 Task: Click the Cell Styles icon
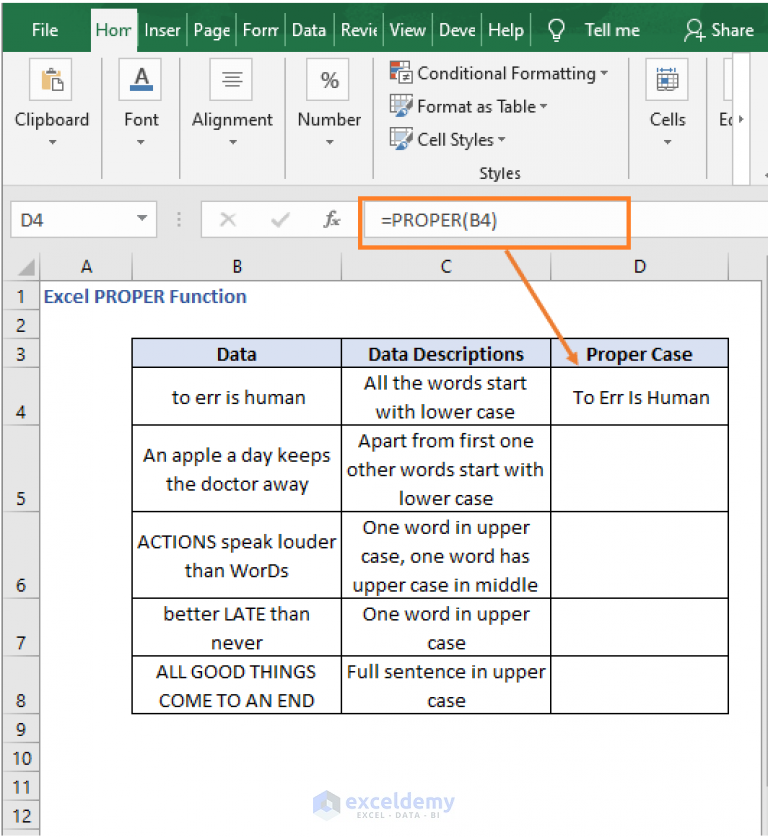(x=401, y=139)
